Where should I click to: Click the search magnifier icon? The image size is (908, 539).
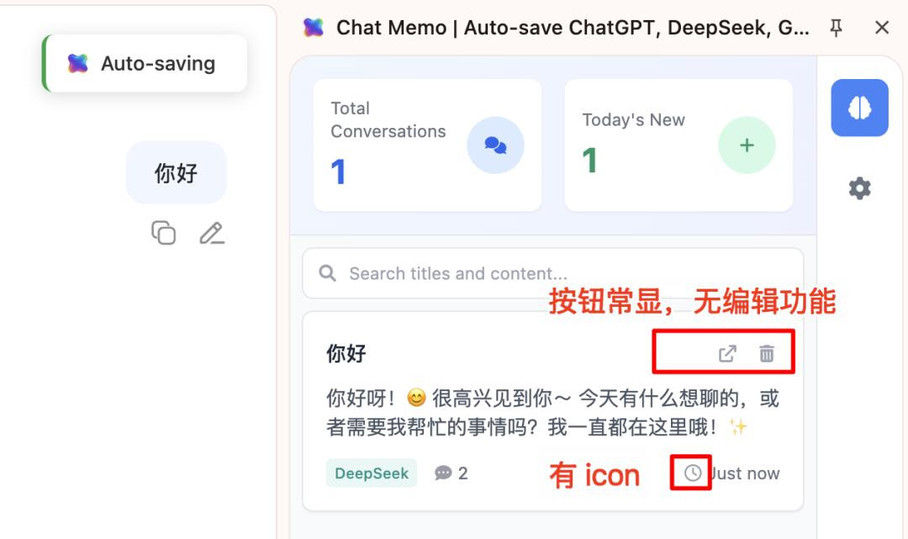coord(327,273)
